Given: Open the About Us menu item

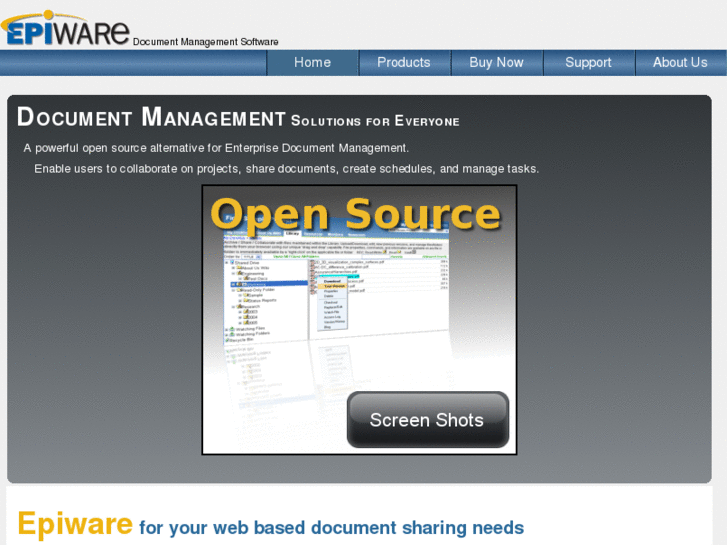Looking at the screenshot, I should click(x=680, y=63).
